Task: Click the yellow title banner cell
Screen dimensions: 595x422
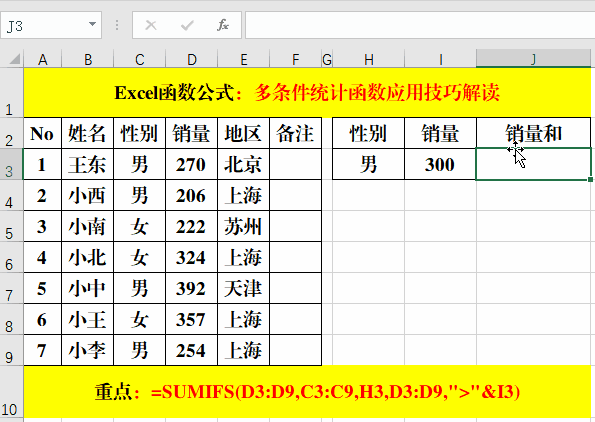Action: [x=307, y=93]
